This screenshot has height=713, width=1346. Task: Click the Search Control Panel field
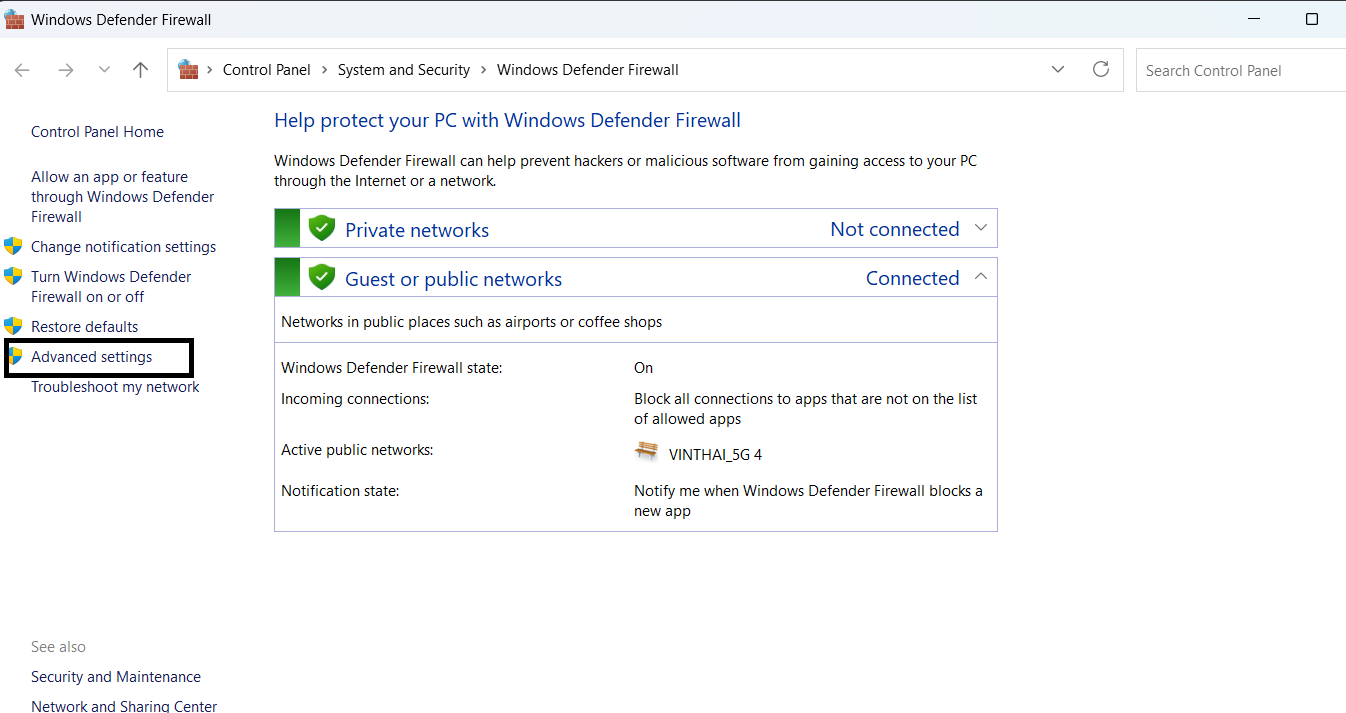(x=1240, y=70)
